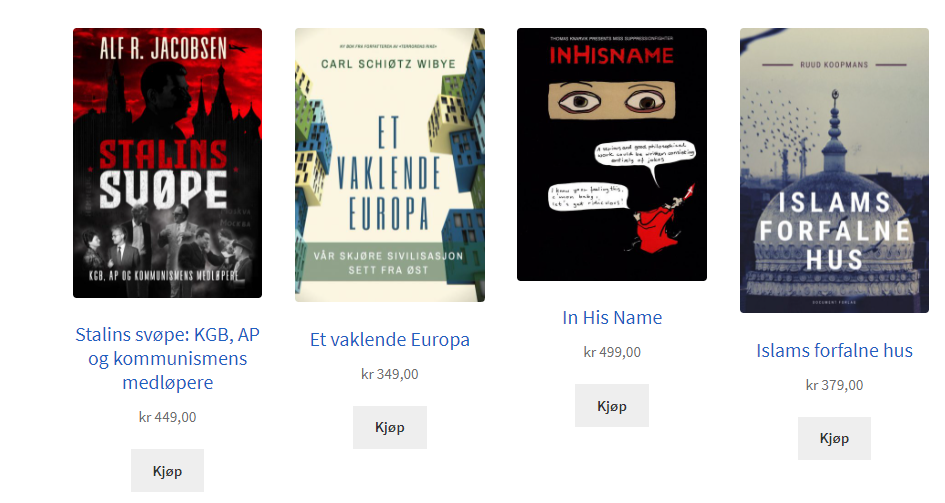Image resolution: width=945 pixels, height=503 pixels.
Task: Follow the 'In His Name' title link
Action: tap(612, 317)
